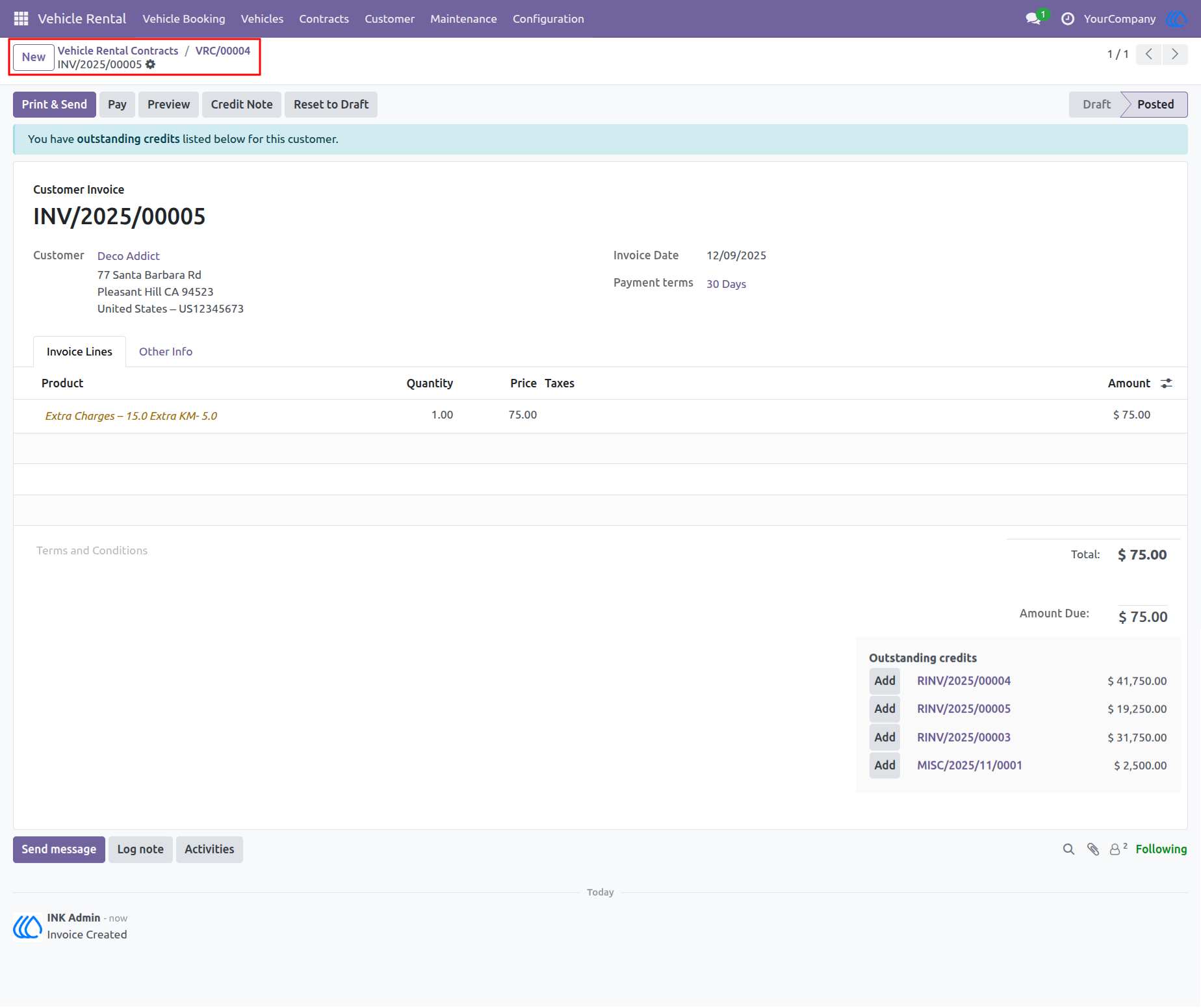Open the Deco Addict customer link
Screen dimensions: 1201x1008
point(129,256)
